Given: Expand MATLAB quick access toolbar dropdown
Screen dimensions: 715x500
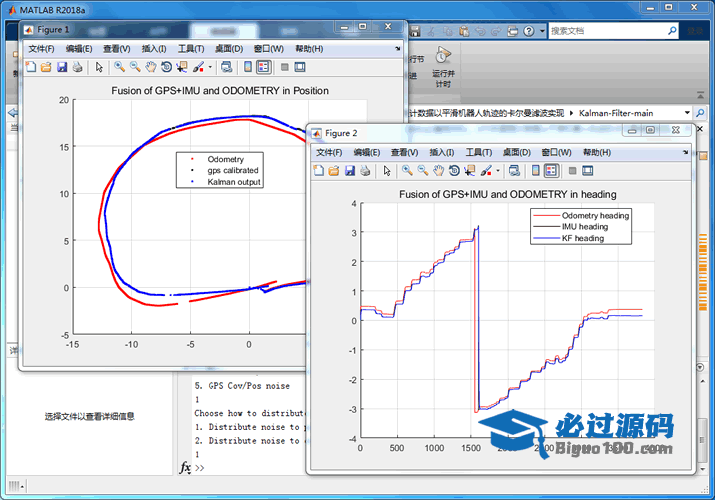Looking at the screenshot, I should point(541,31).
